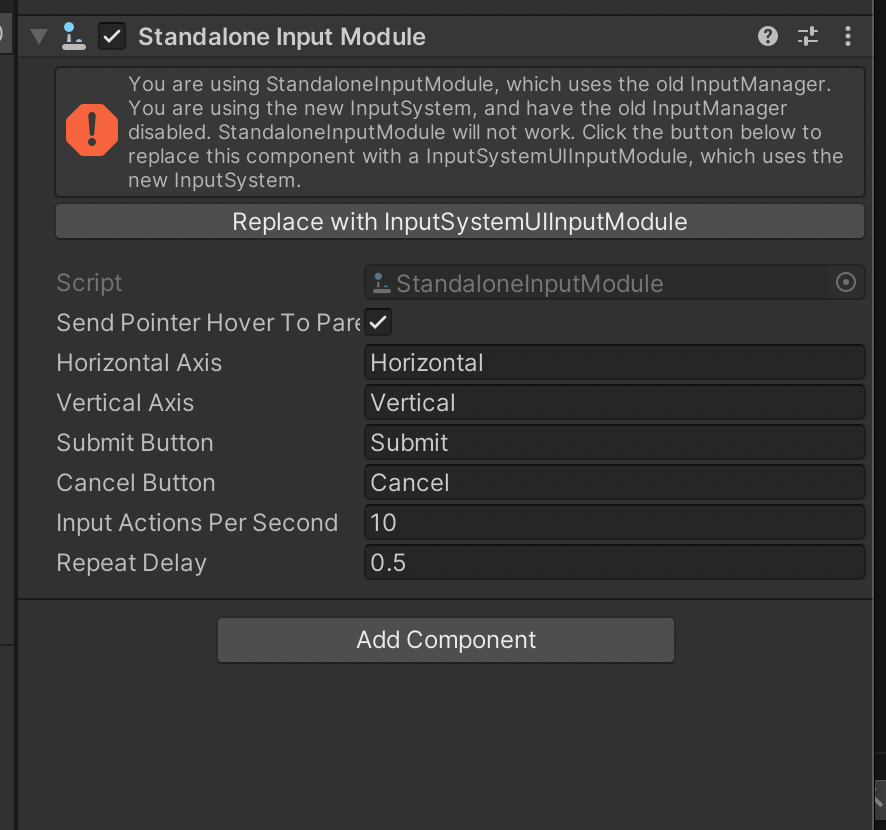
Task: Click the joystick icon in the component header
Action: click(x=71, y=36)
